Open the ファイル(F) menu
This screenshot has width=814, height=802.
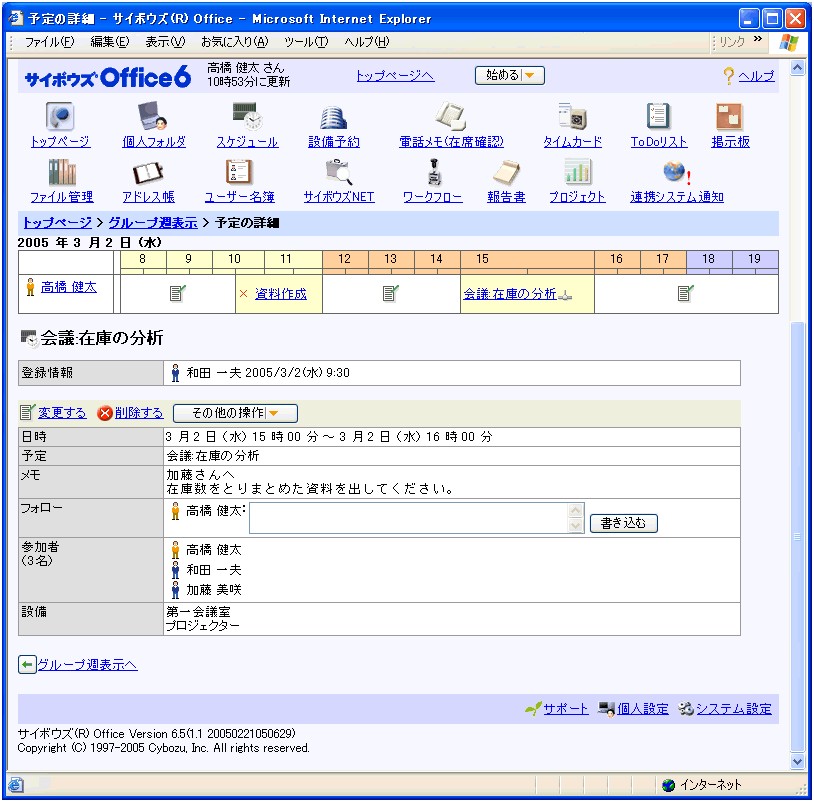coord(49,42)
